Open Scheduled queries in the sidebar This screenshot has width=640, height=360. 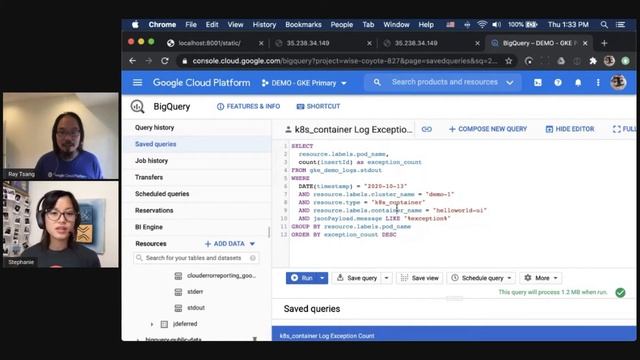click(x=162, y=194)
